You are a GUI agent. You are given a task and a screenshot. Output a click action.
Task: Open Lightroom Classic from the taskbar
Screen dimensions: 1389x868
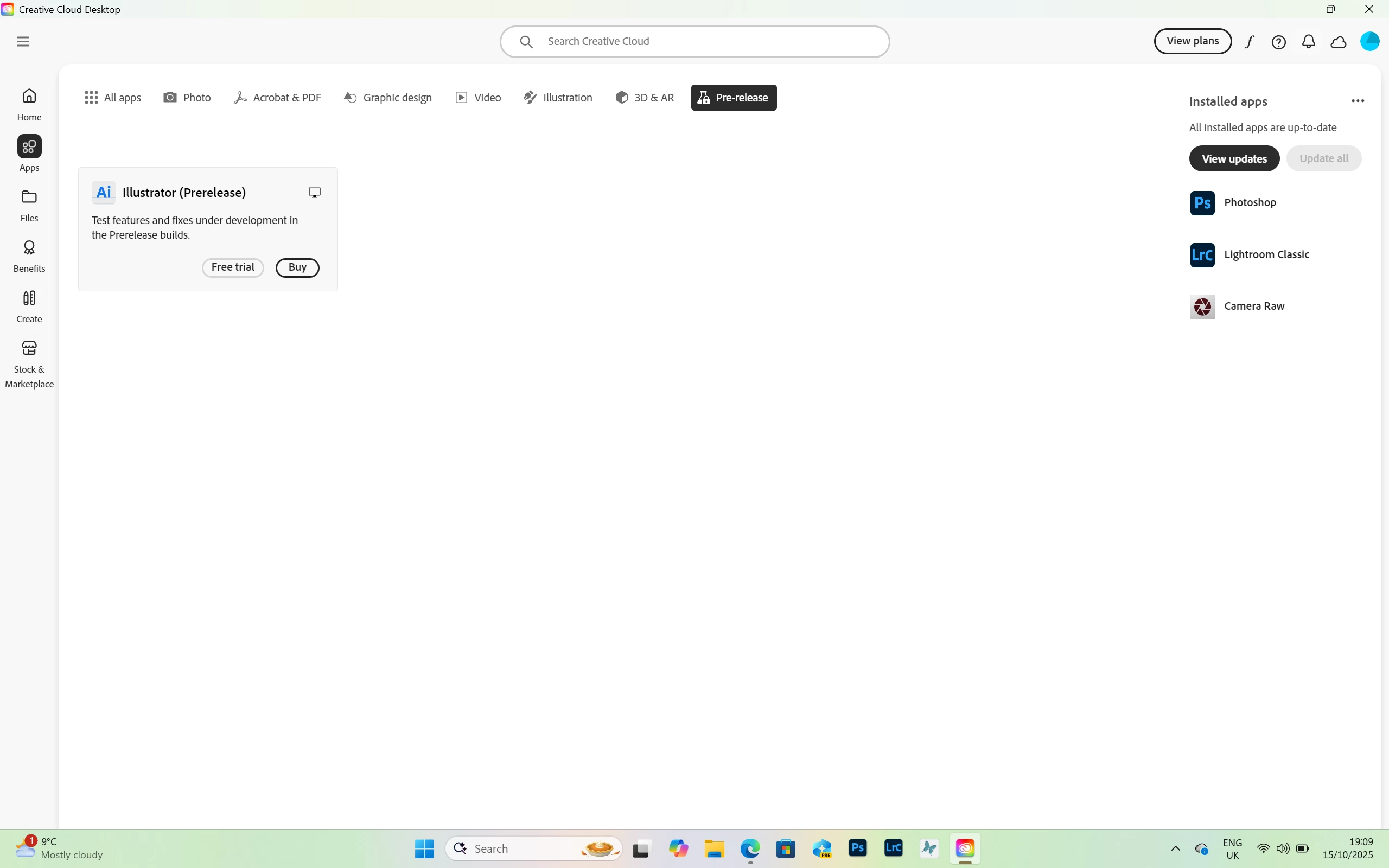click(x=894, y=848)
